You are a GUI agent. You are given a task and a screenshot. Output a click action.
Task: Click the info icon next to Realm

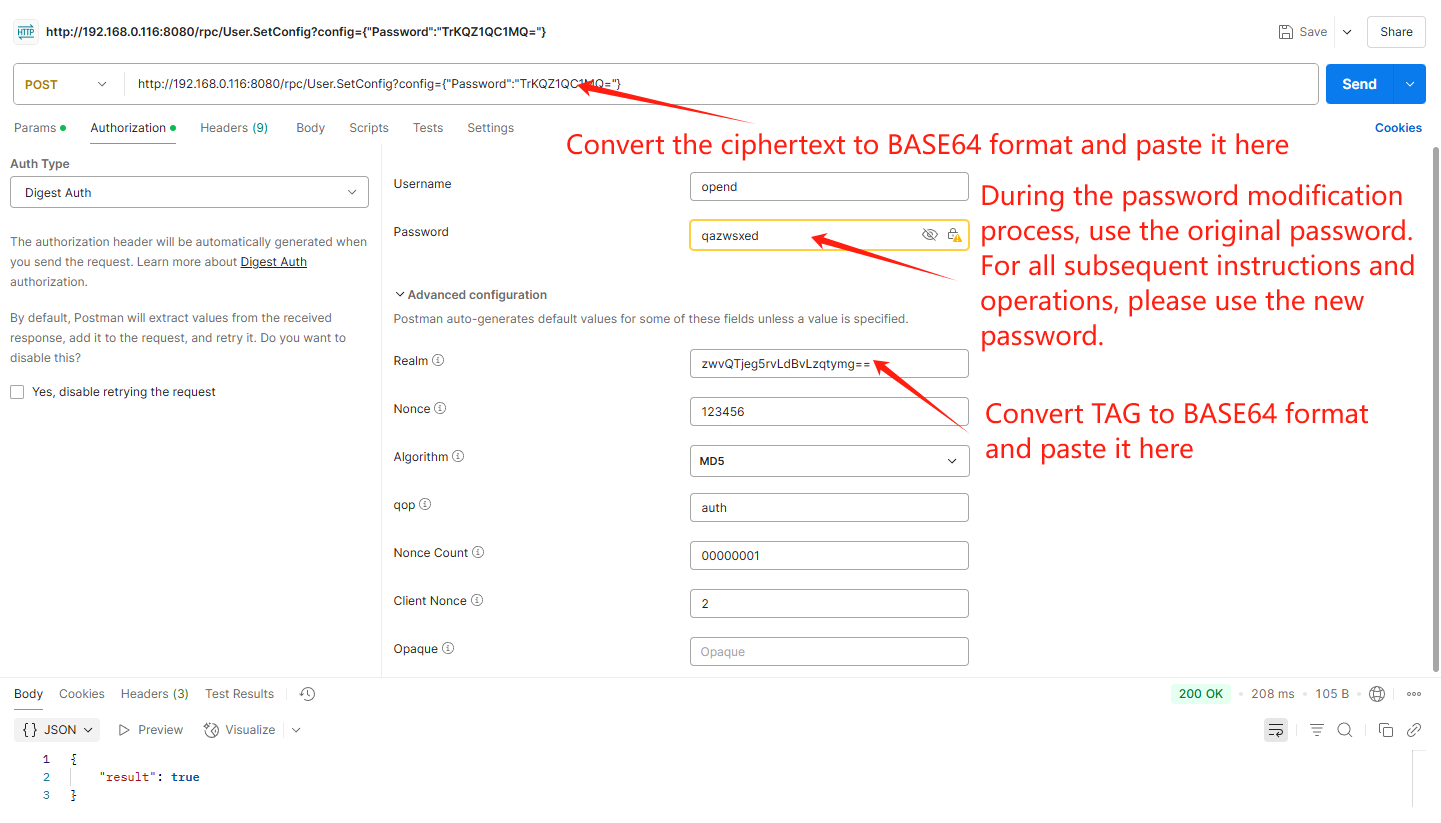point(438,360)
